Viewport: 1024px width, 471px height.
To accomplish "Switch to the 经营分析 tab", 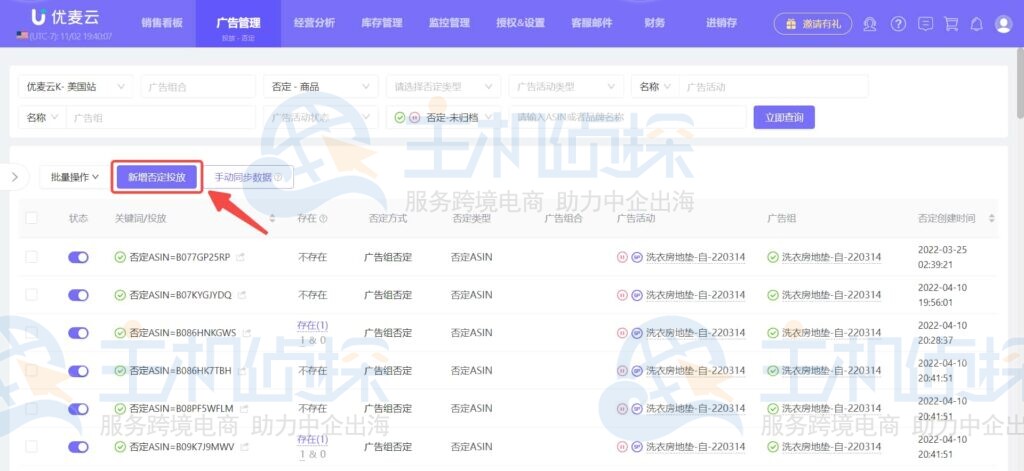I will point(315,23).
